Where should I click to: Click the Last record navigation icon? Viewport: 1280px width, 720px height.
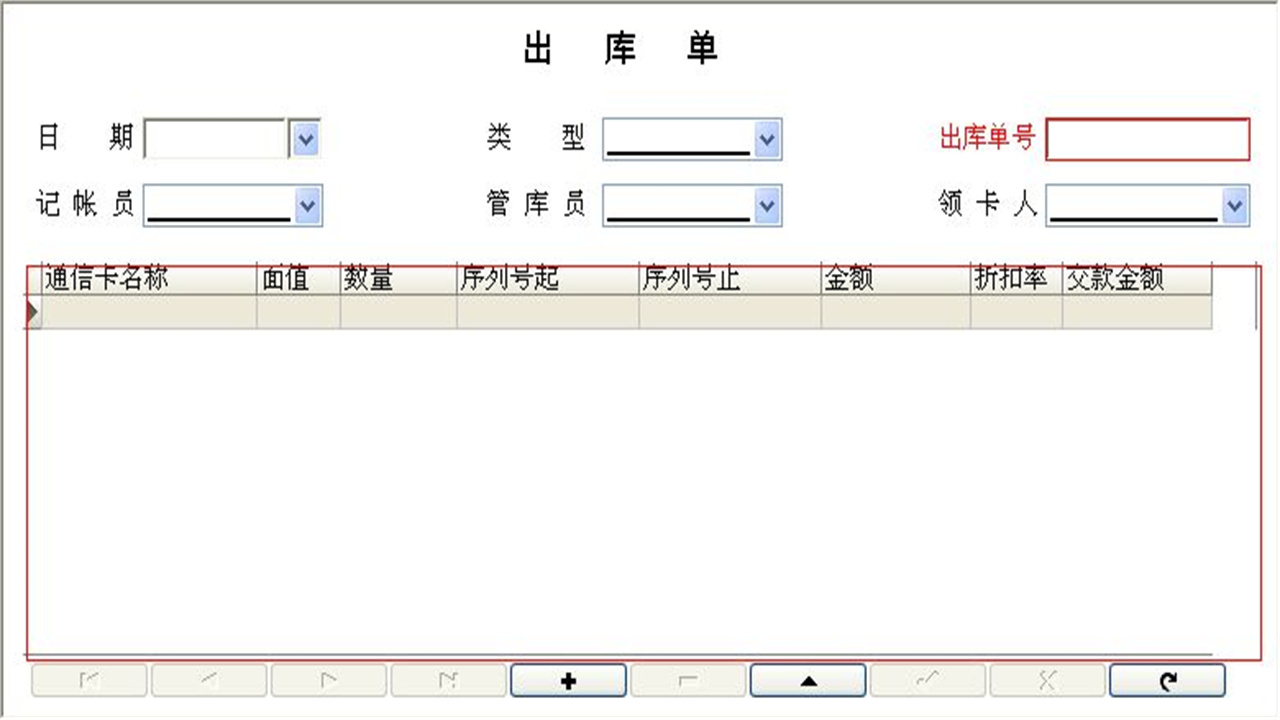(448, 680)
